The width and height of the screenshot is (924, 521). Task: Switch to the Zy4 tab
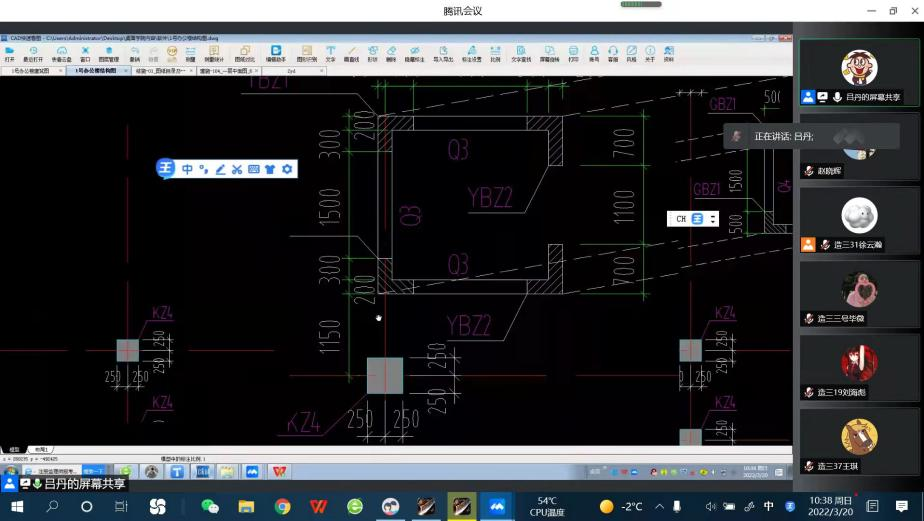(x=291, y=71)
